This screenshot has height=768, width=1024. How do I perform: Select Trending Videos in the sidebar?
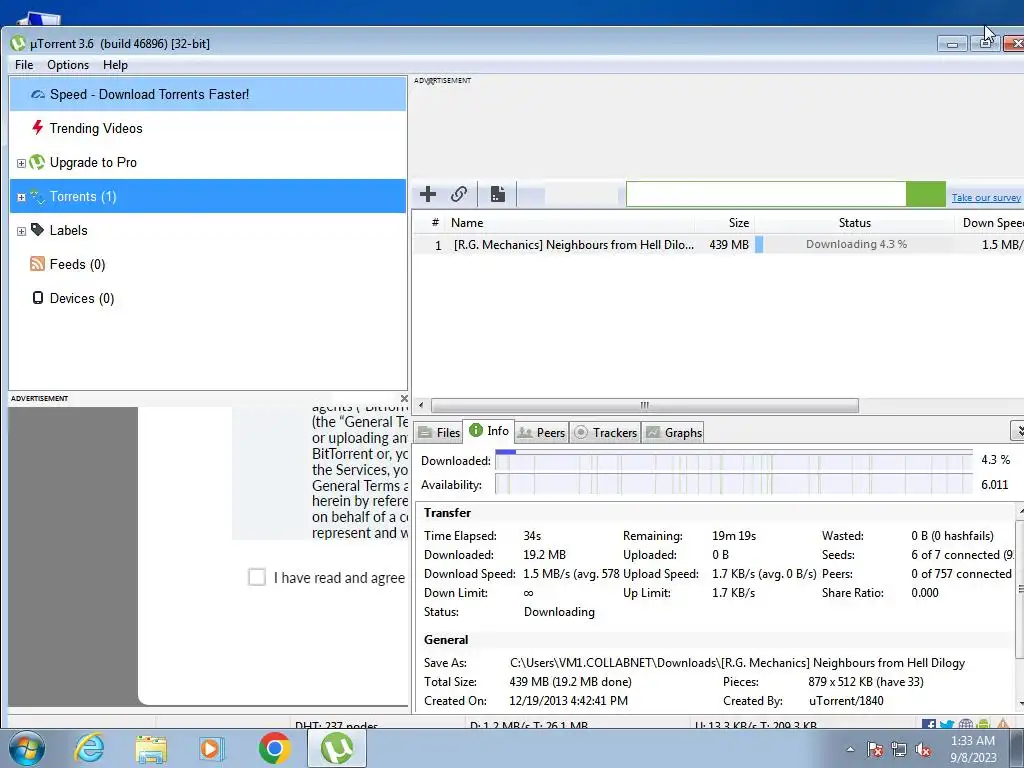pos(208,128)
